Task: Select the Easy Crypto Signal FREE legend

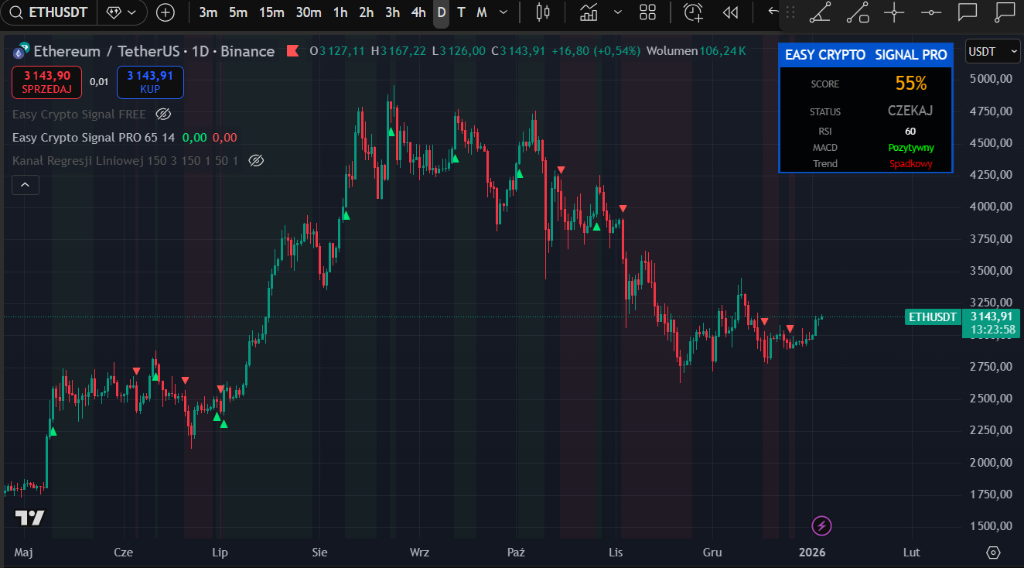Action: [78, 114]
